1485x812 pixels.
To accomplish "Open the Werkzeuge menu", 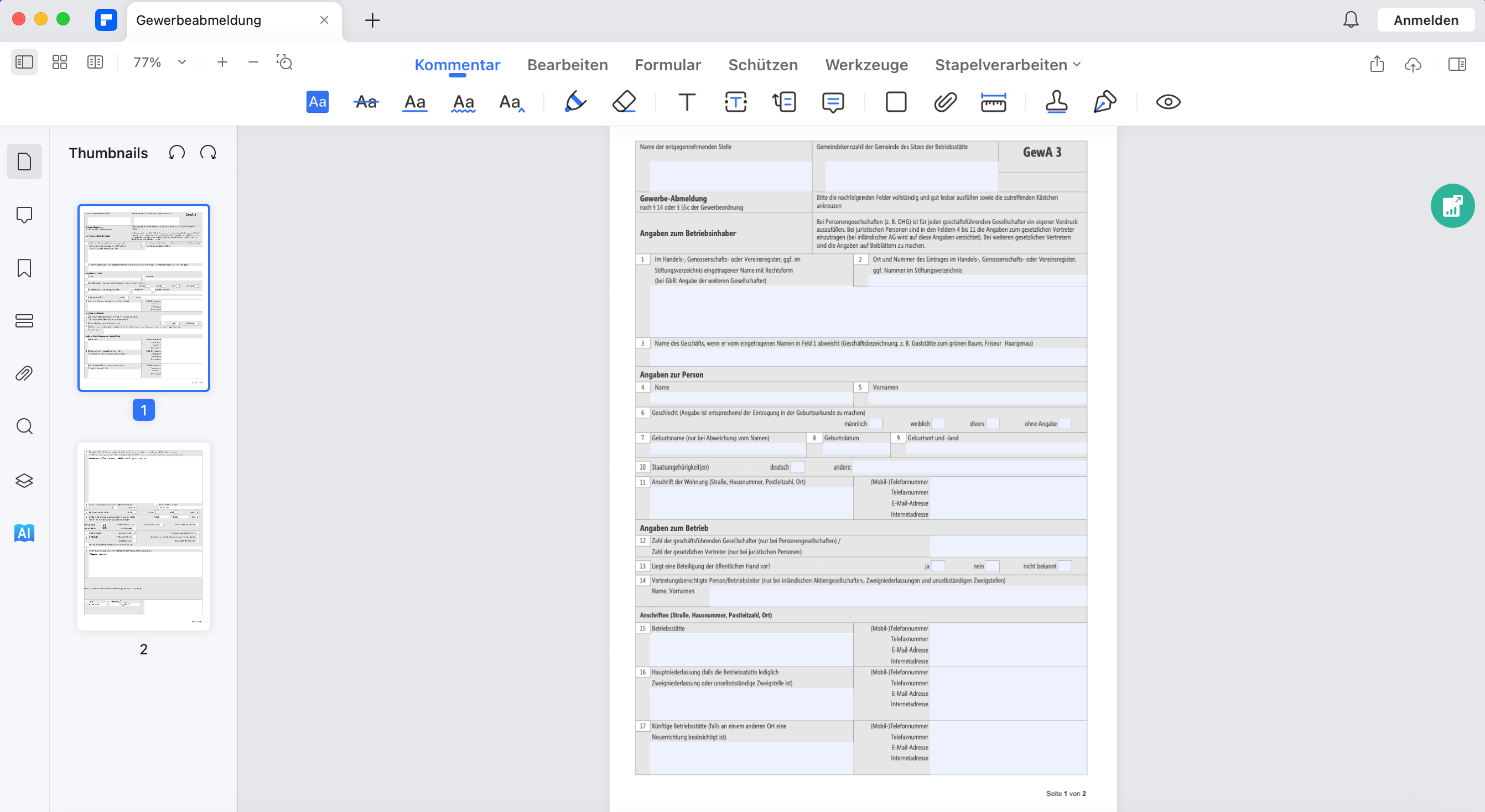I will coord(866,65).
